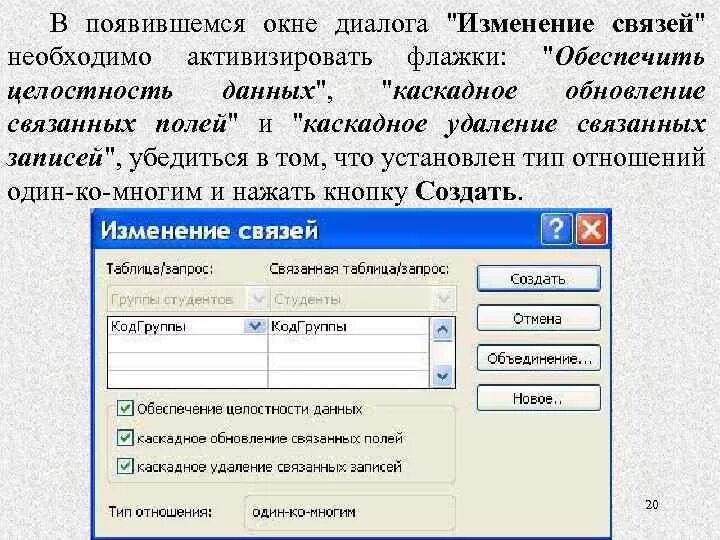
Task: Click the Создать button
Action: click(539, 279)
